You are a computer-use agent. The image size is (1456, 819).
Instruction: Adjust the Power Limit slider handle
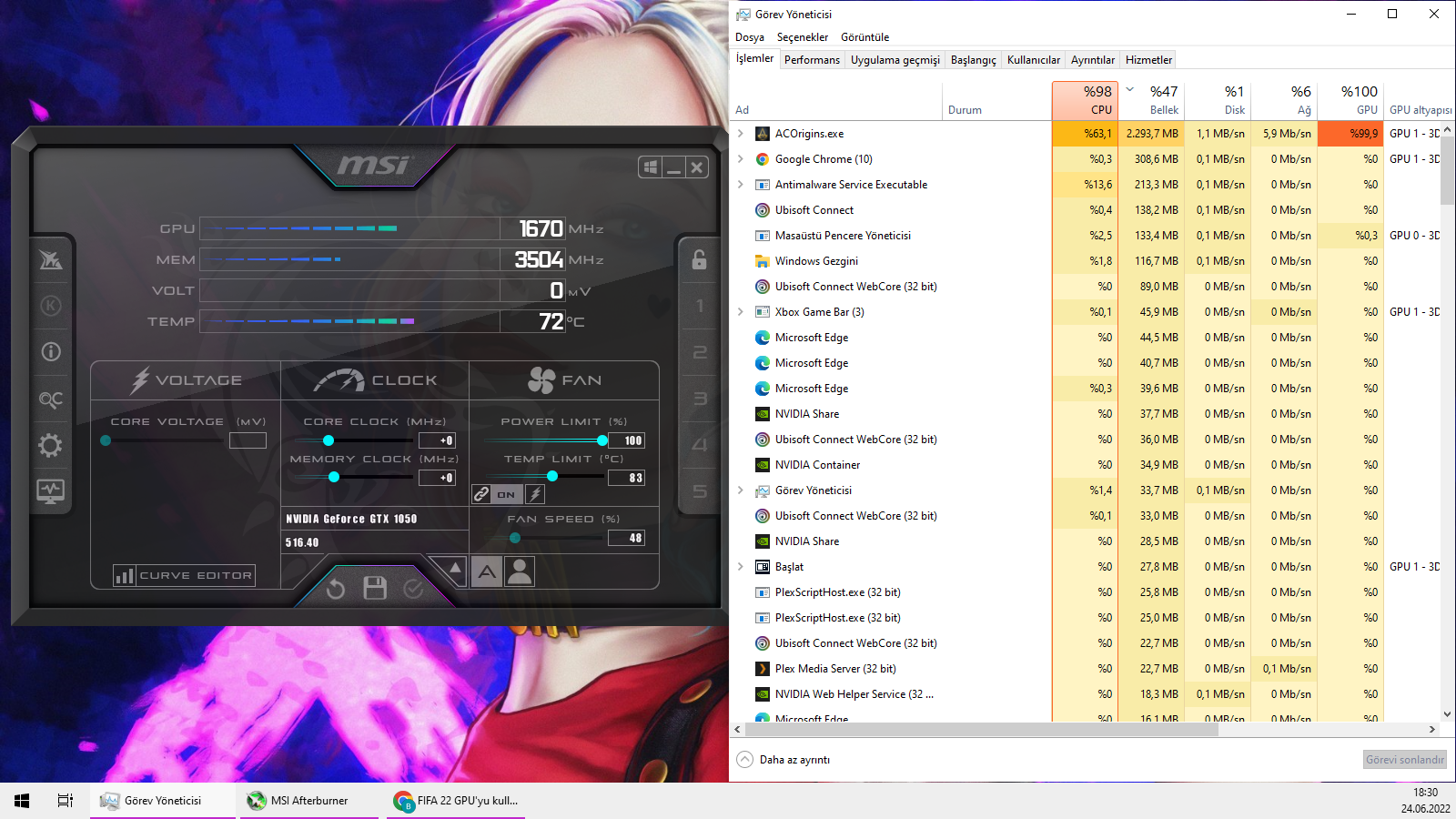[x=602, y=440]
